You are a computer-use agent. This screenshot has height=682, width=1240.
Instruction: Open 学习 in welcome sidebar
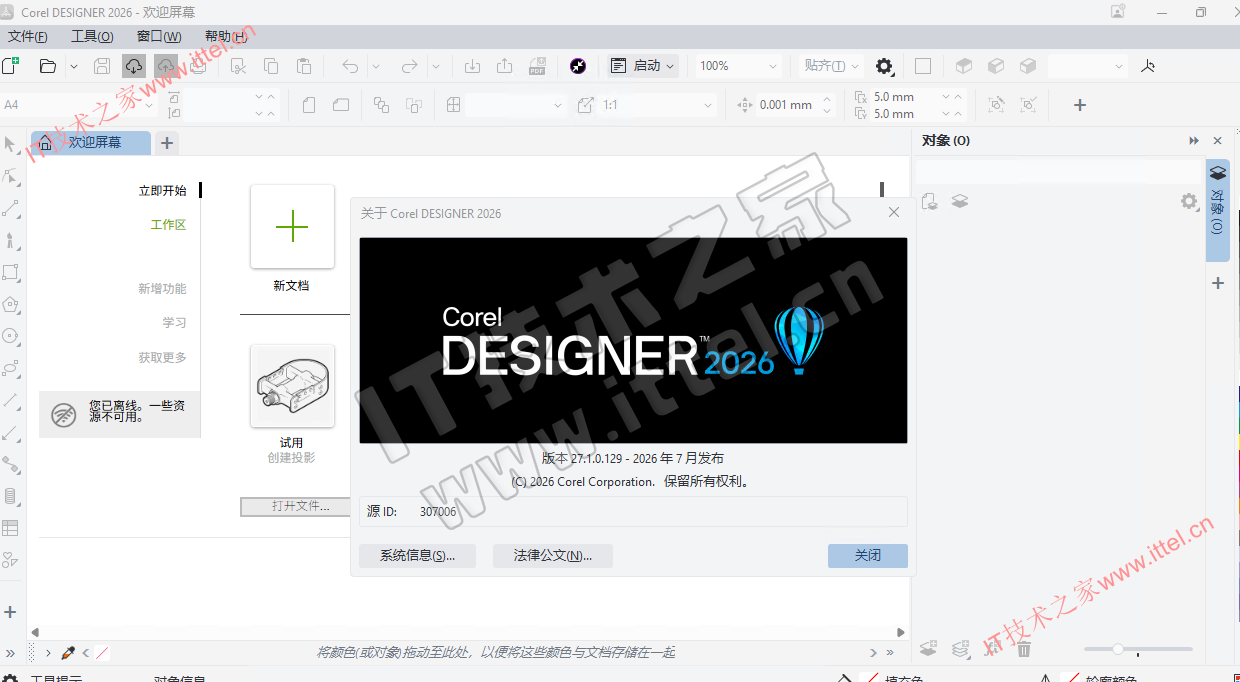click(174, 323)
